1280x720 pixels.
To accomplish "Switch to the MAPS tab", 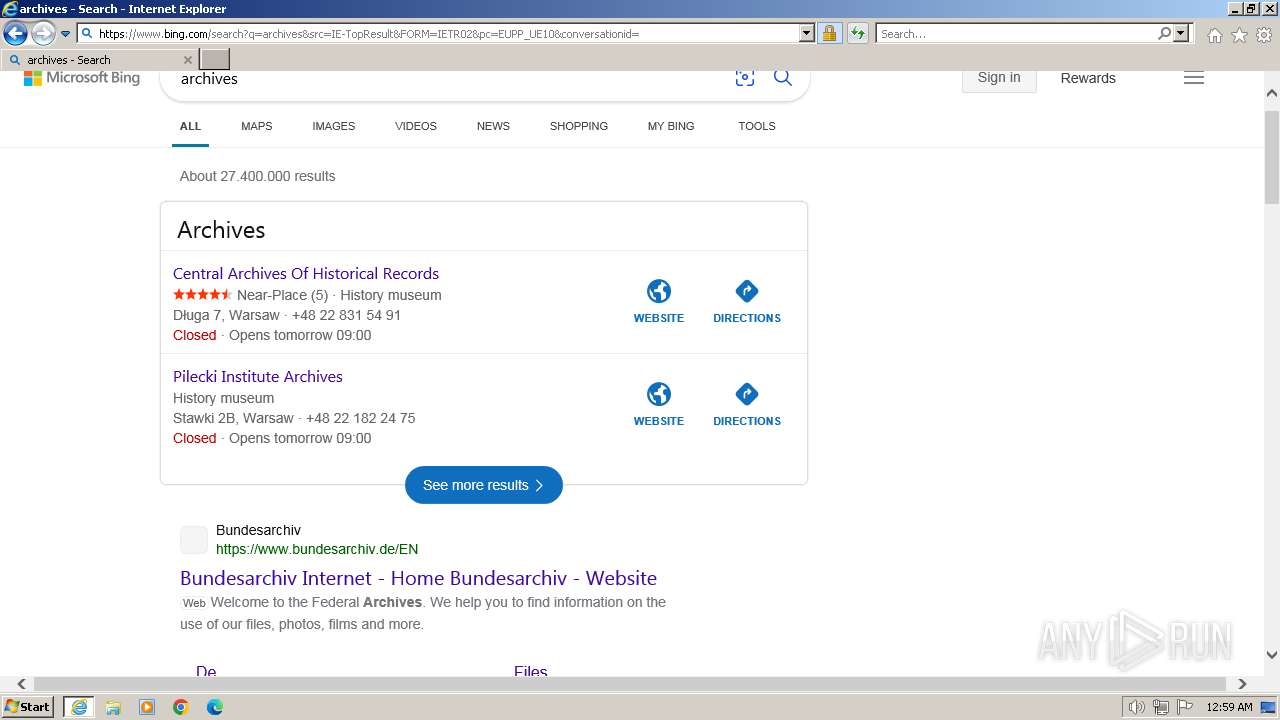I will [x=256, y=126].
